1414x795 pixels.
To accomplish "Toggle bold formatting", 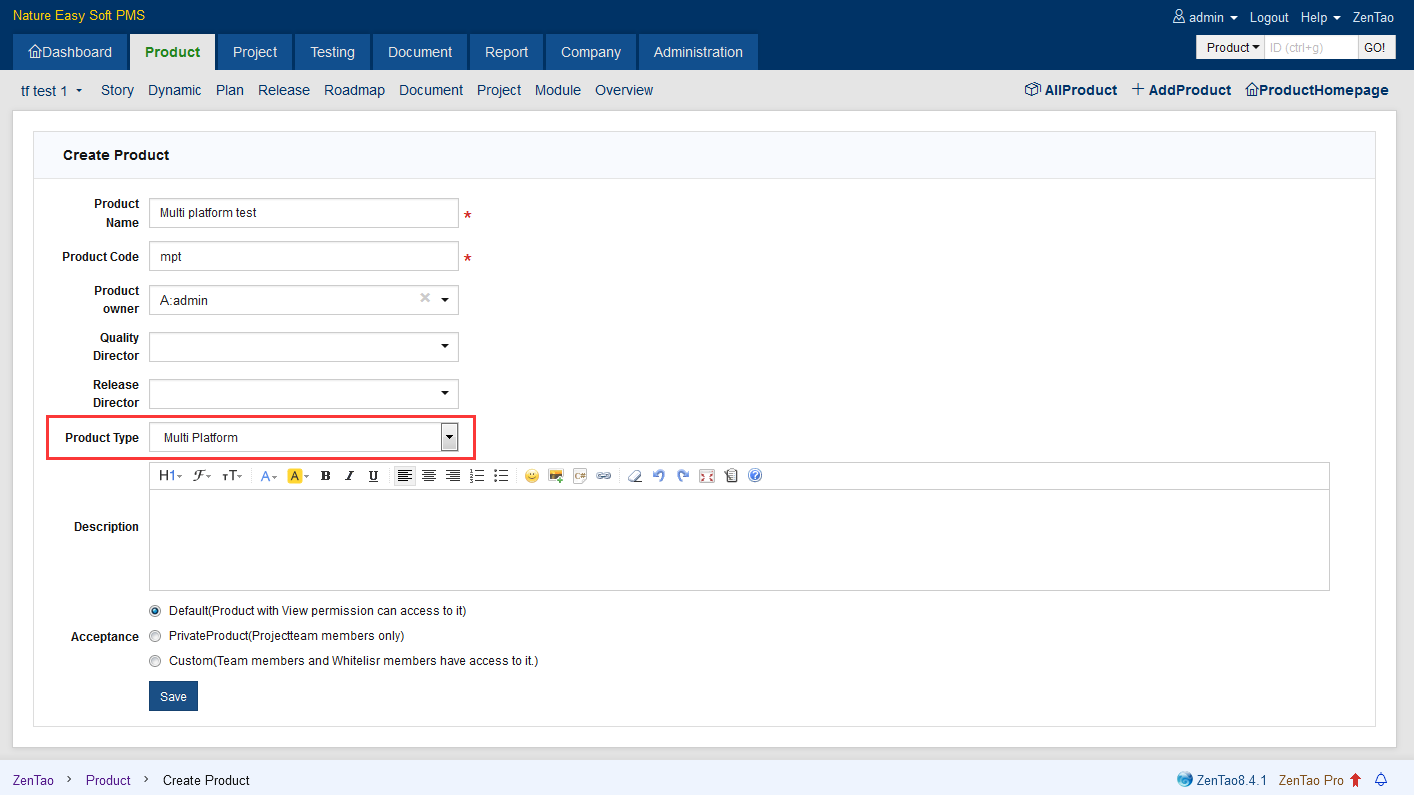I will (325, 476).
